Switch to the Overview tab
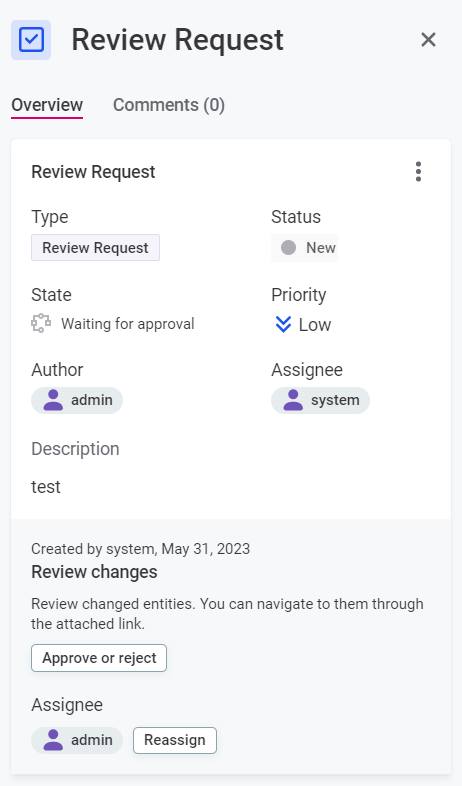This screenshot has width=462, height=786. [47, 105]
